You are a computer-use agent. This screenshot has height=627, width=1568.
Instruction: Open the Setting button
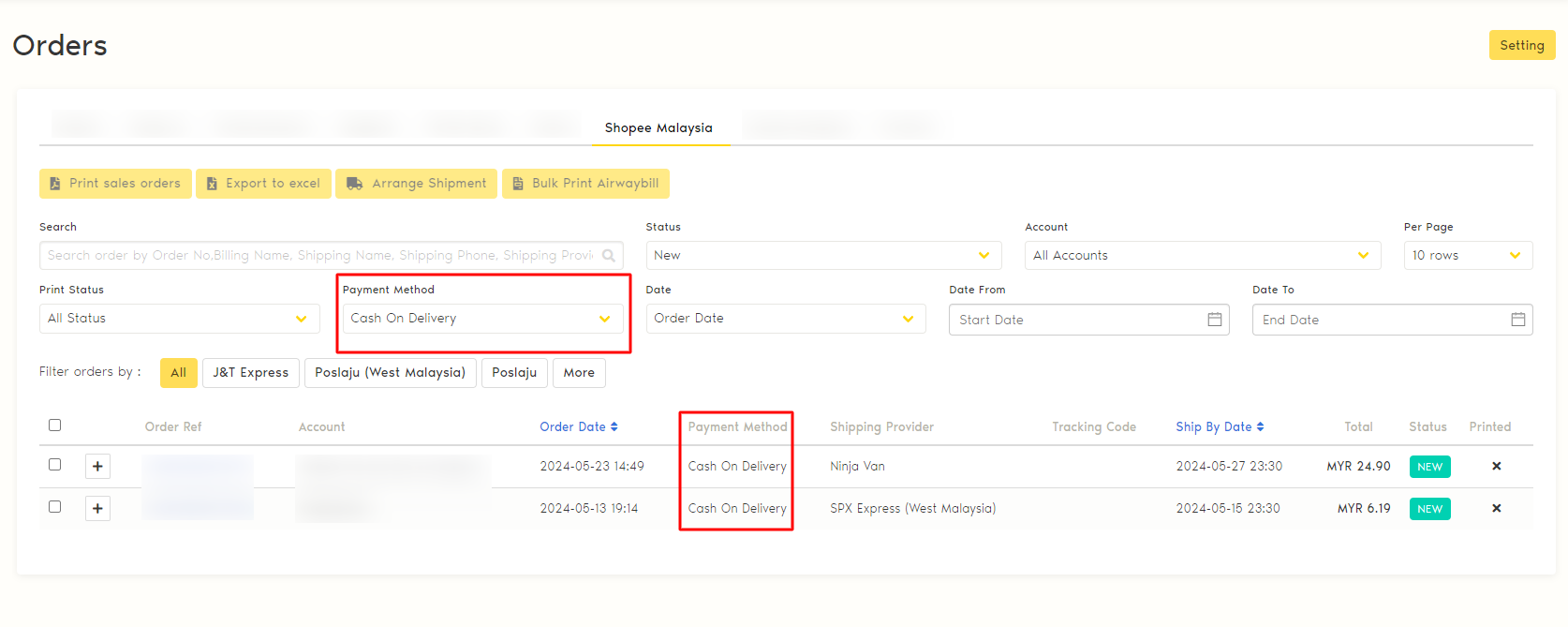[1521, 45]
